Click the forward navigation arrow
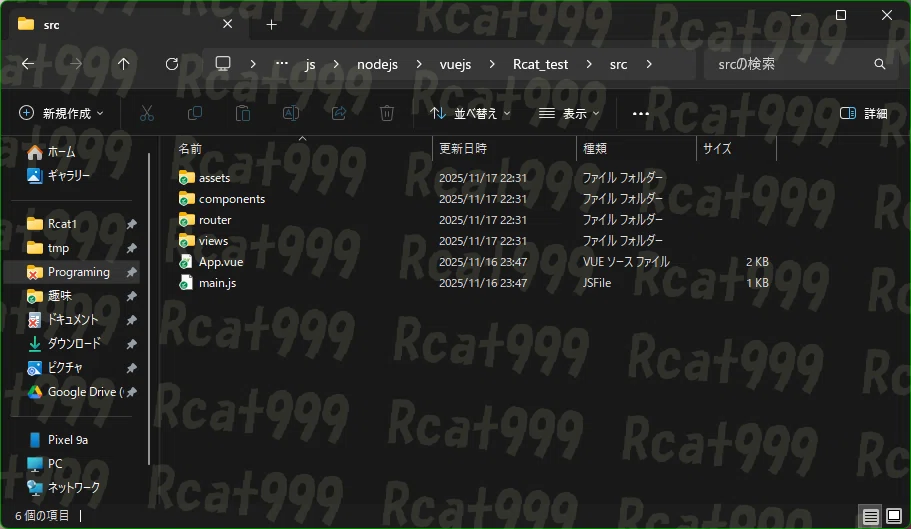Screen dimensions: 911x529 (76, 64)
